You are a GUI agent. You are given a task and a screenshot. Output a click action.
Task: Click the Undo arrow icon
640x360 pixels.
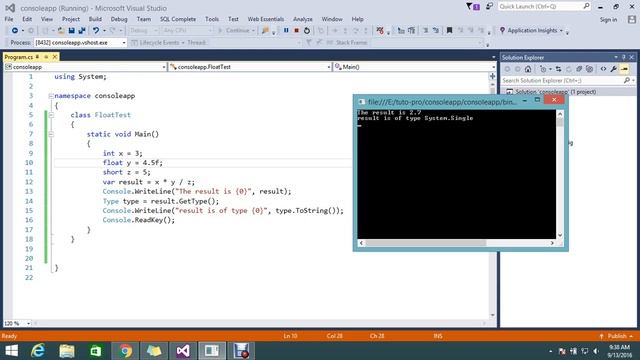coord(96,31)
